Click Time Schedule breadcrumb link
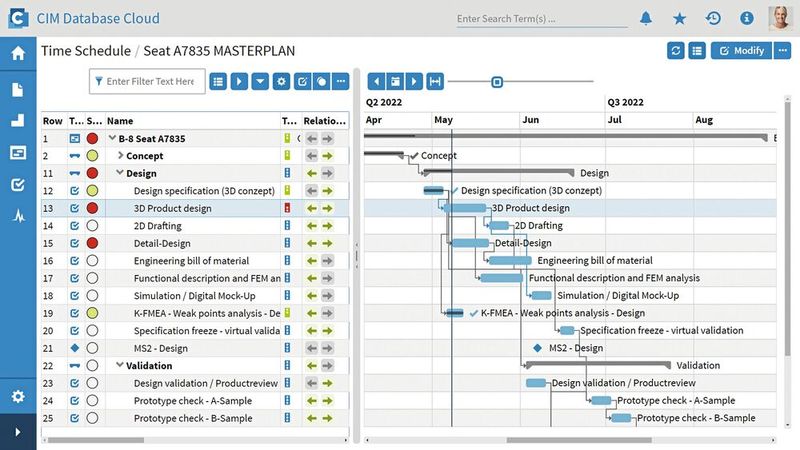 [x=86, y=51]
